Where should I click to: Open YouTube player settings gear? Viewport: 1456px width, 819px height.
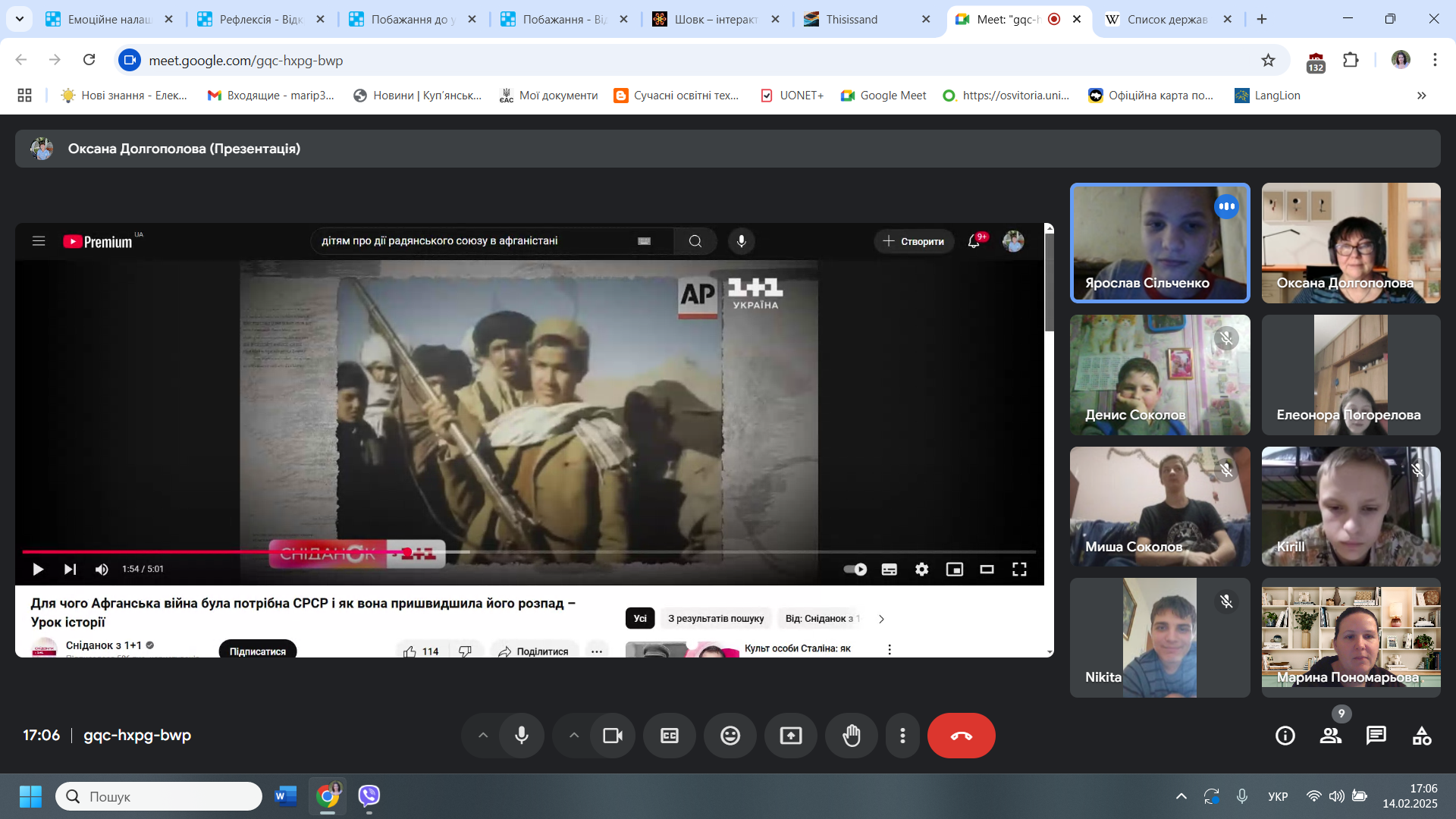(x=922, y=570)
